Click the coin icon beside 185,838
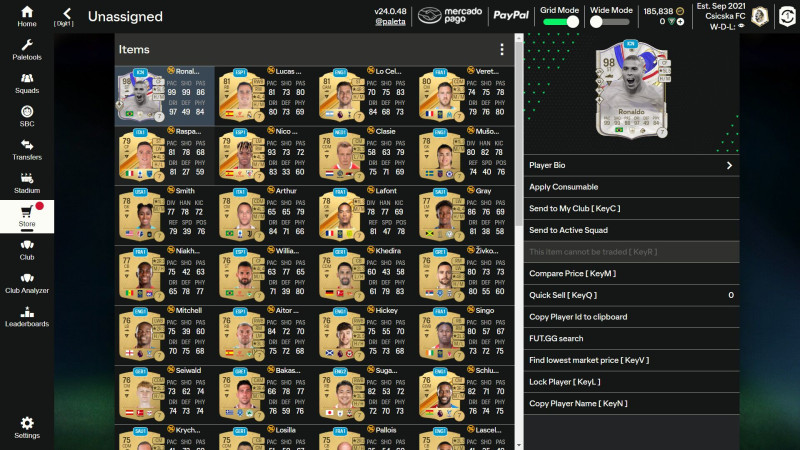This screenshot has width=800, height=450. 680,11
